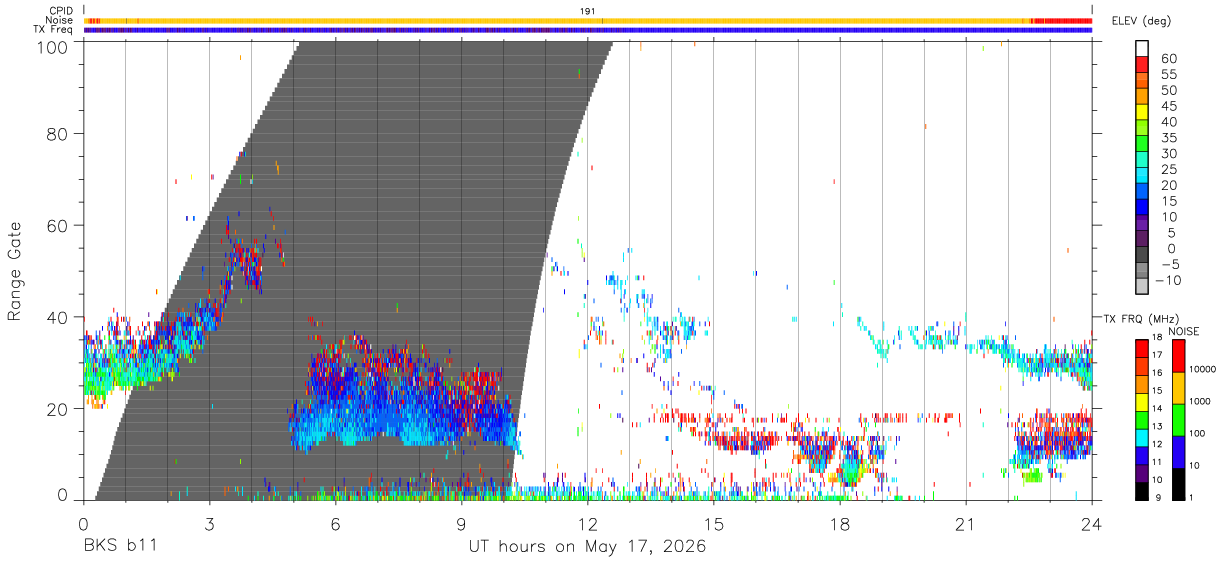The width and height of the screenshot is (1228, 567).
Task: Click the UT hours on May 17, 2026 title
Action: pyautogui.click(x=588, y=546)
